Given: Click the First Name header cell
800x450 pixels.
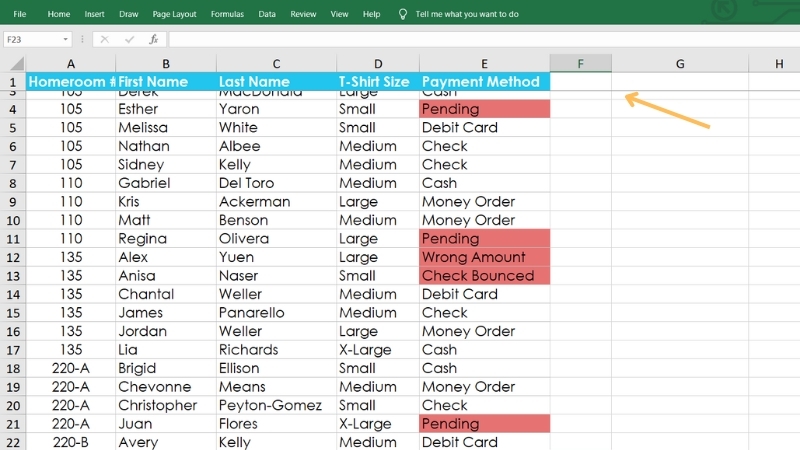Looking at the screenshot, I should tap(166, 82).
